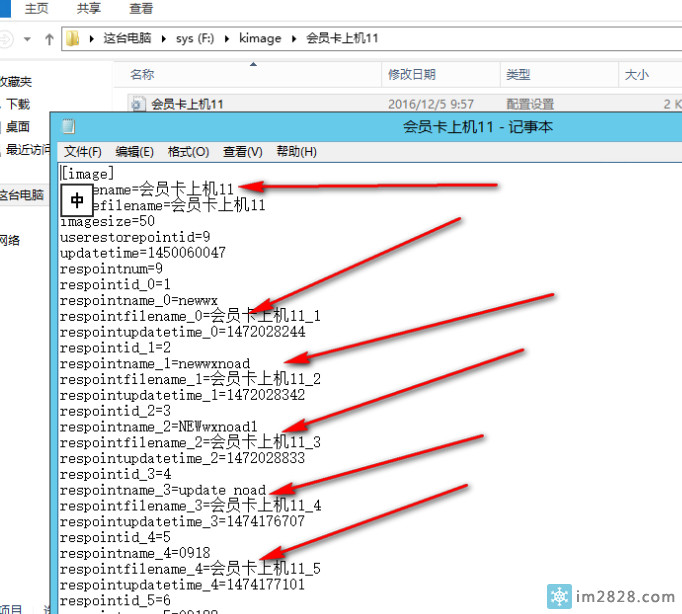Click the respointname_4=0918 line
This screenshot has height=614, width=682.
pos(135,553)
